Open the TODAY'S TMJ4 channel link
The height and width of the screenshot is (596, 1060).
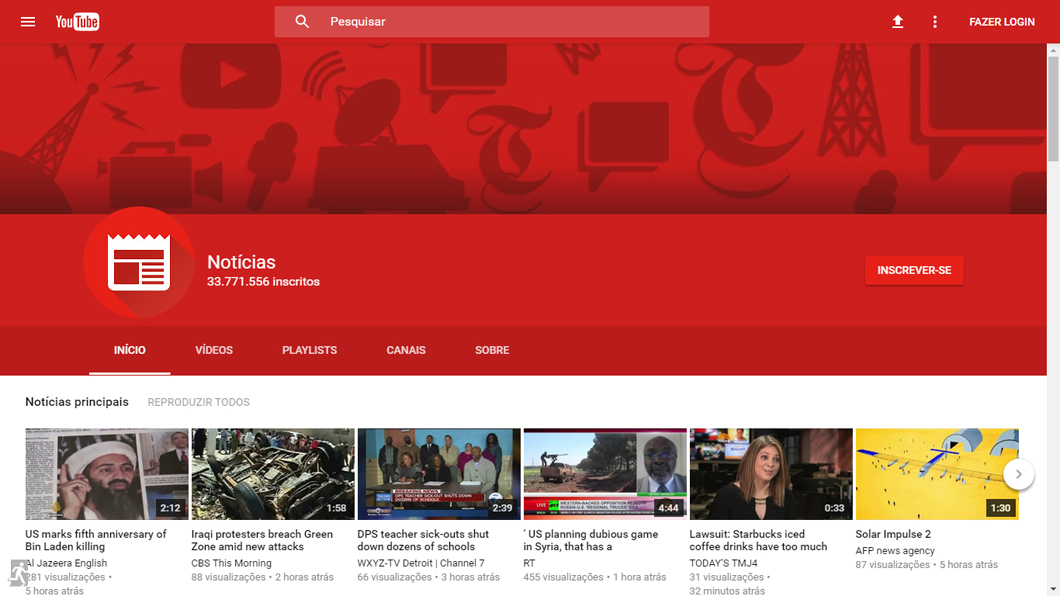point(723,563)
